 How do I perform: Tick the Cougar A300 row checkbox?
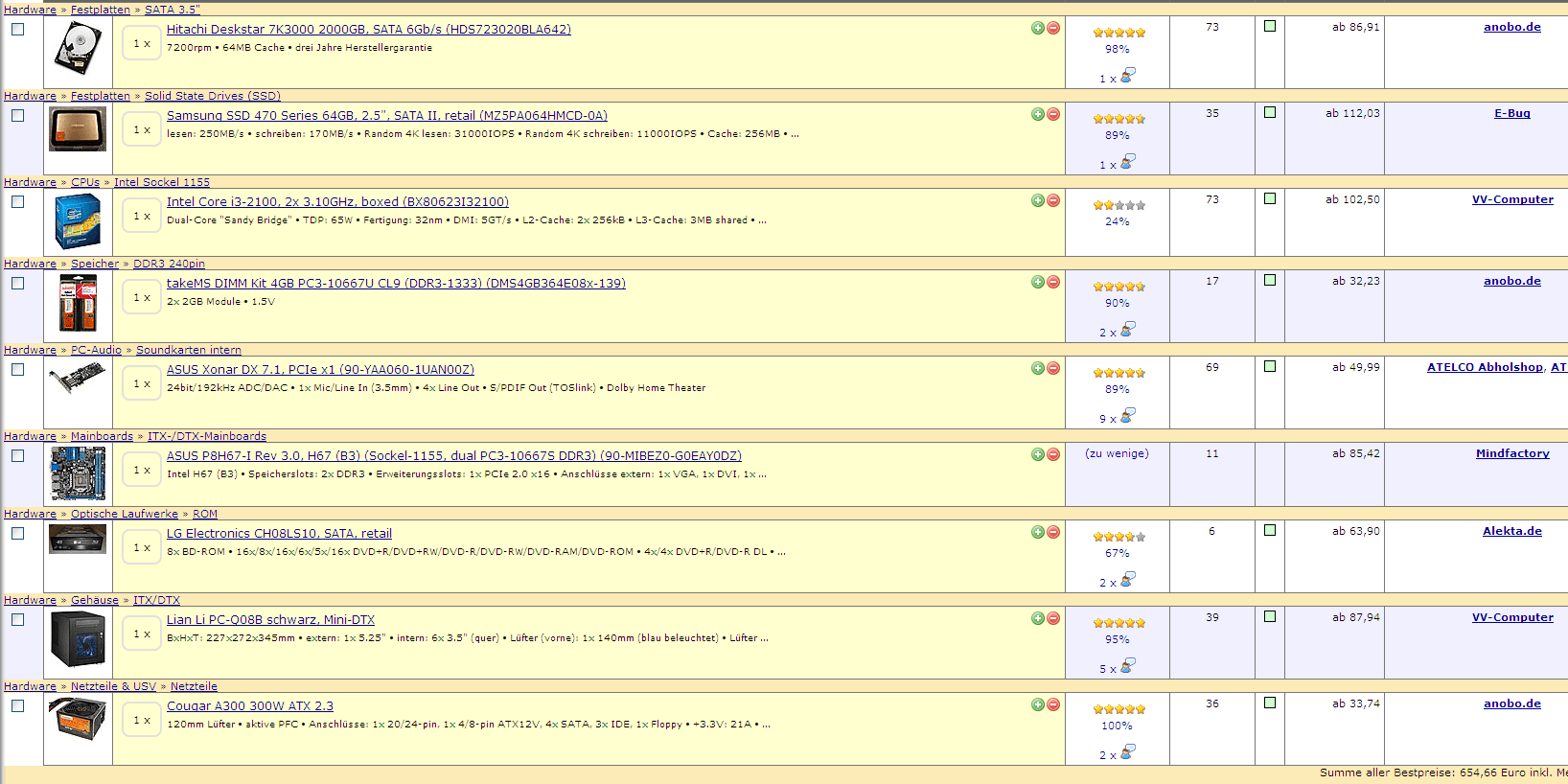click(18, 706)
